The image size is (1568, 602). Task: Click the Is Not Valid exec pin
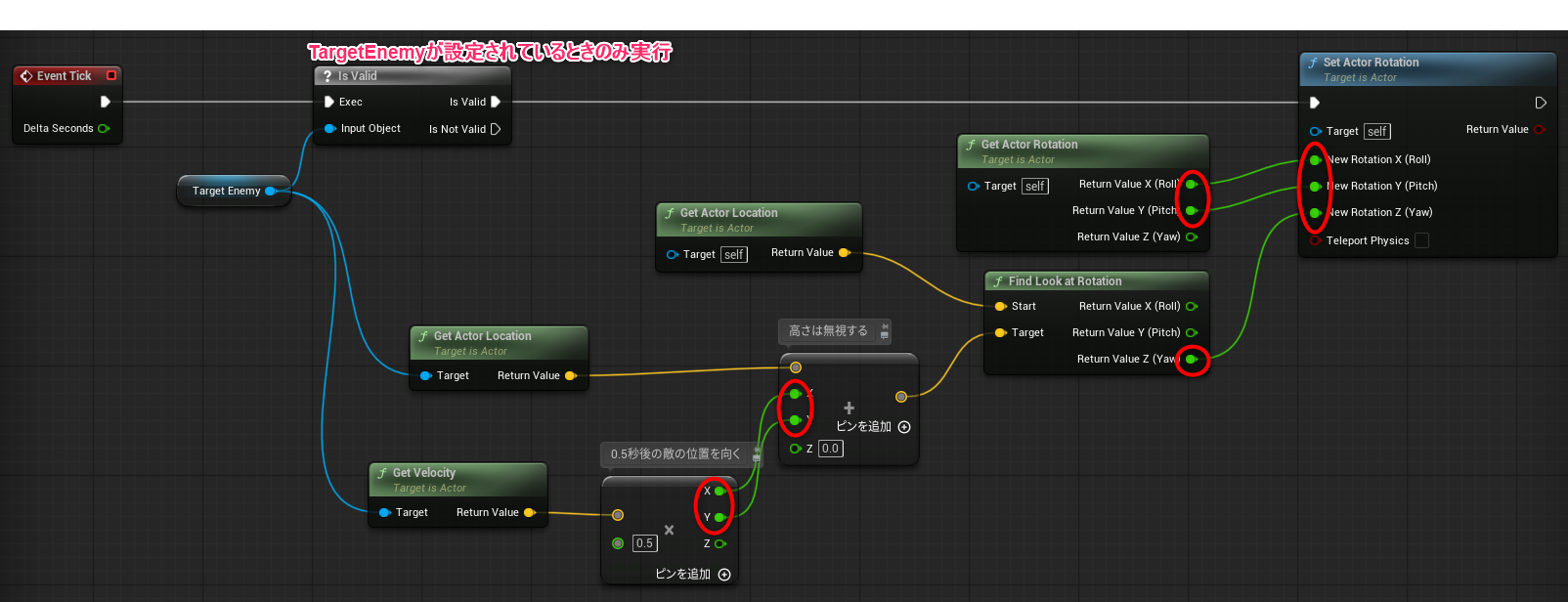coord(496,129)
